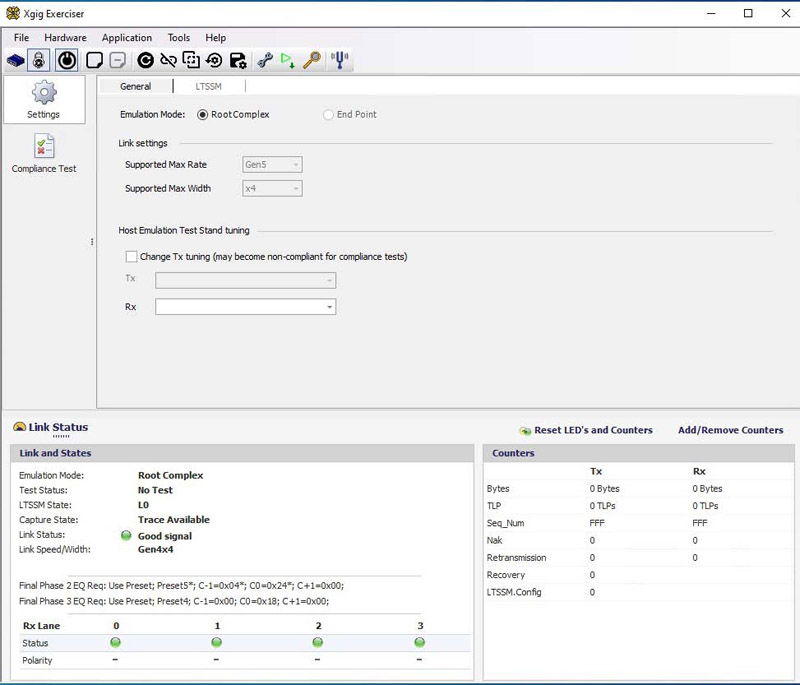Click the lock icon in toolbar
The image size is (800, 685).
[39, 60]
